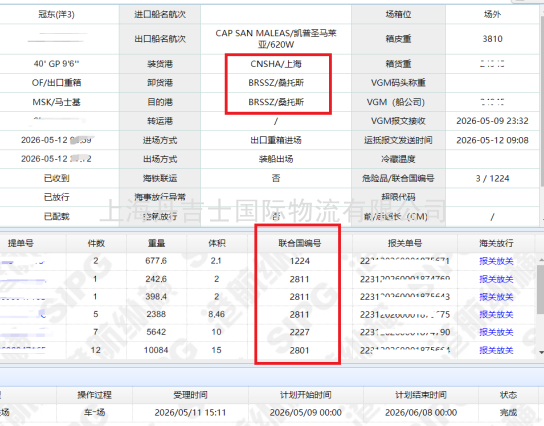Click the cargo table vertical scrollbar thumb
The image size is (544, 426).
point(541,290)
